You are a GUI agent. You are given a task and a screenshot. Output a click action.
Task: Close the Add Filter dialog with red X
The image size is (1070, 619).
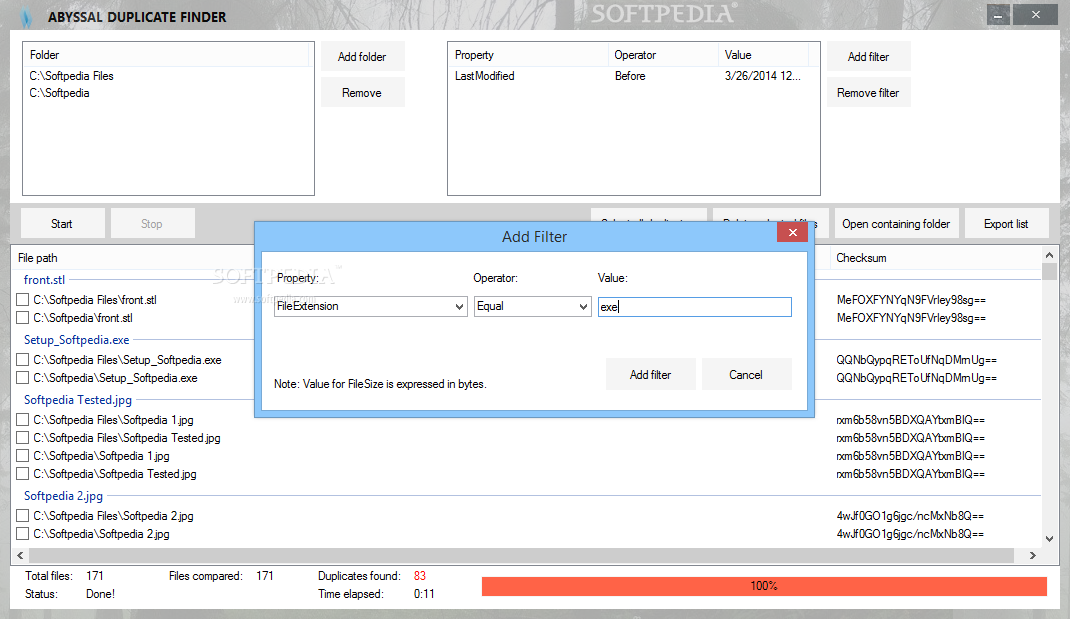pyautogui.click(x=792, y=233)
